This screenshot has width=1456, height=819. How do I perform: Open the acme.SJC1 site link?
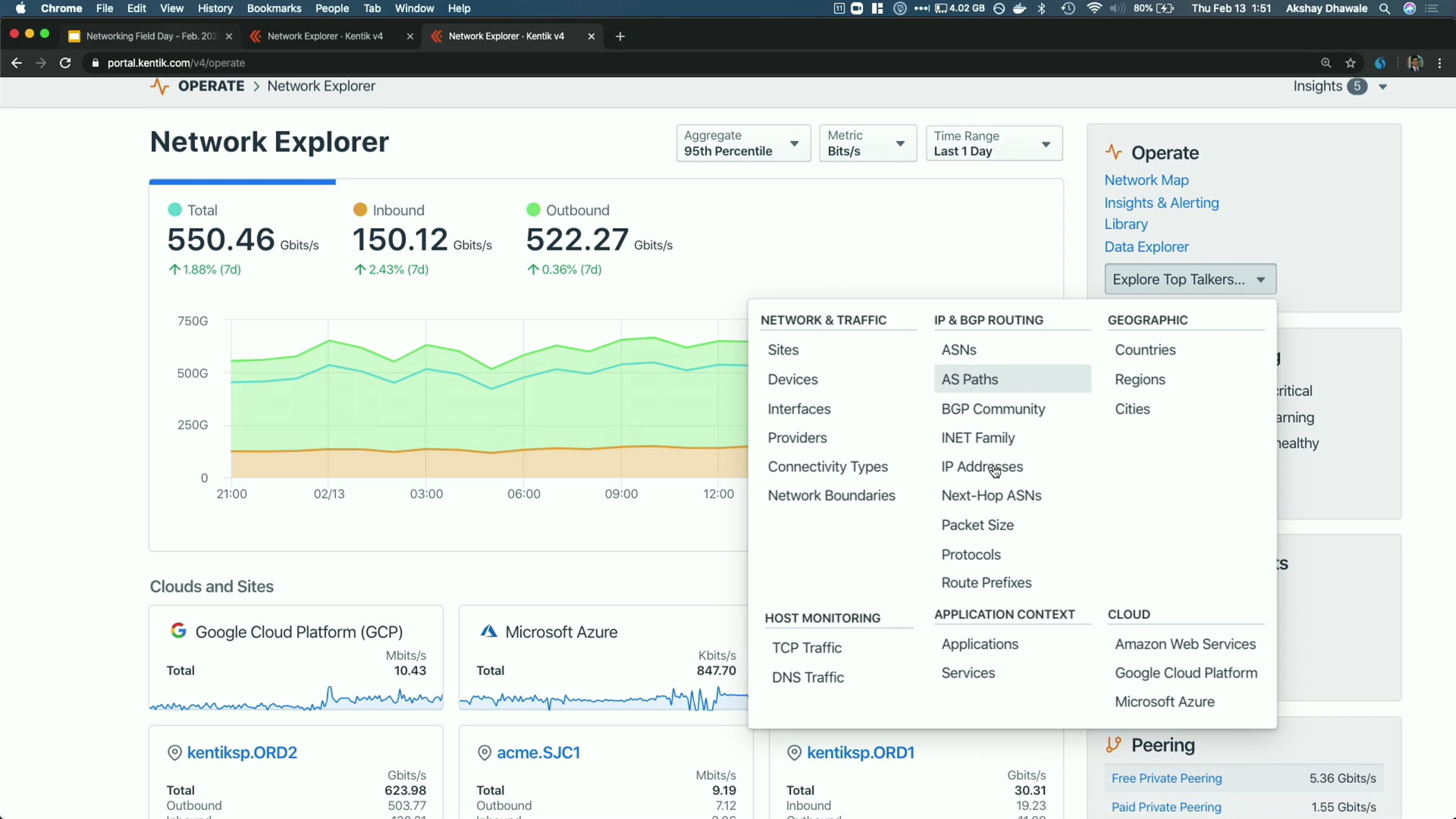coord(538,753)
